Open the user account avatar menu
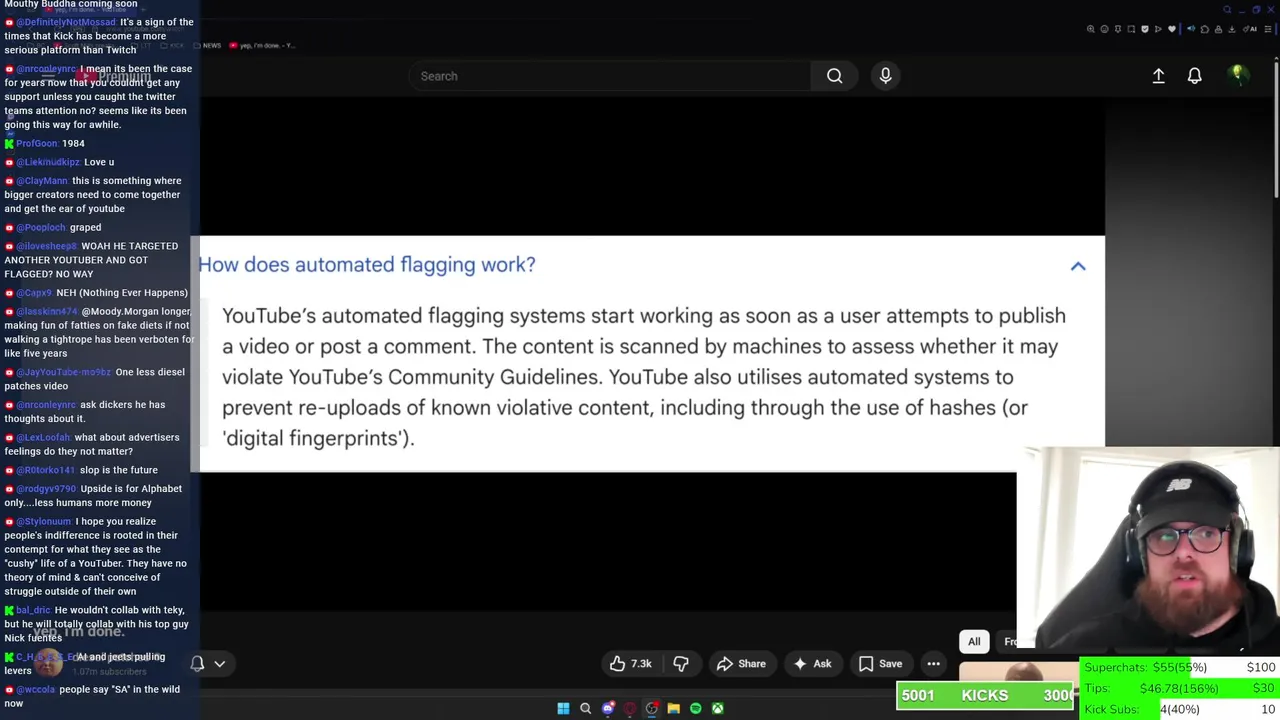Screen dimensions: 1280x720 click(1238, 76)
